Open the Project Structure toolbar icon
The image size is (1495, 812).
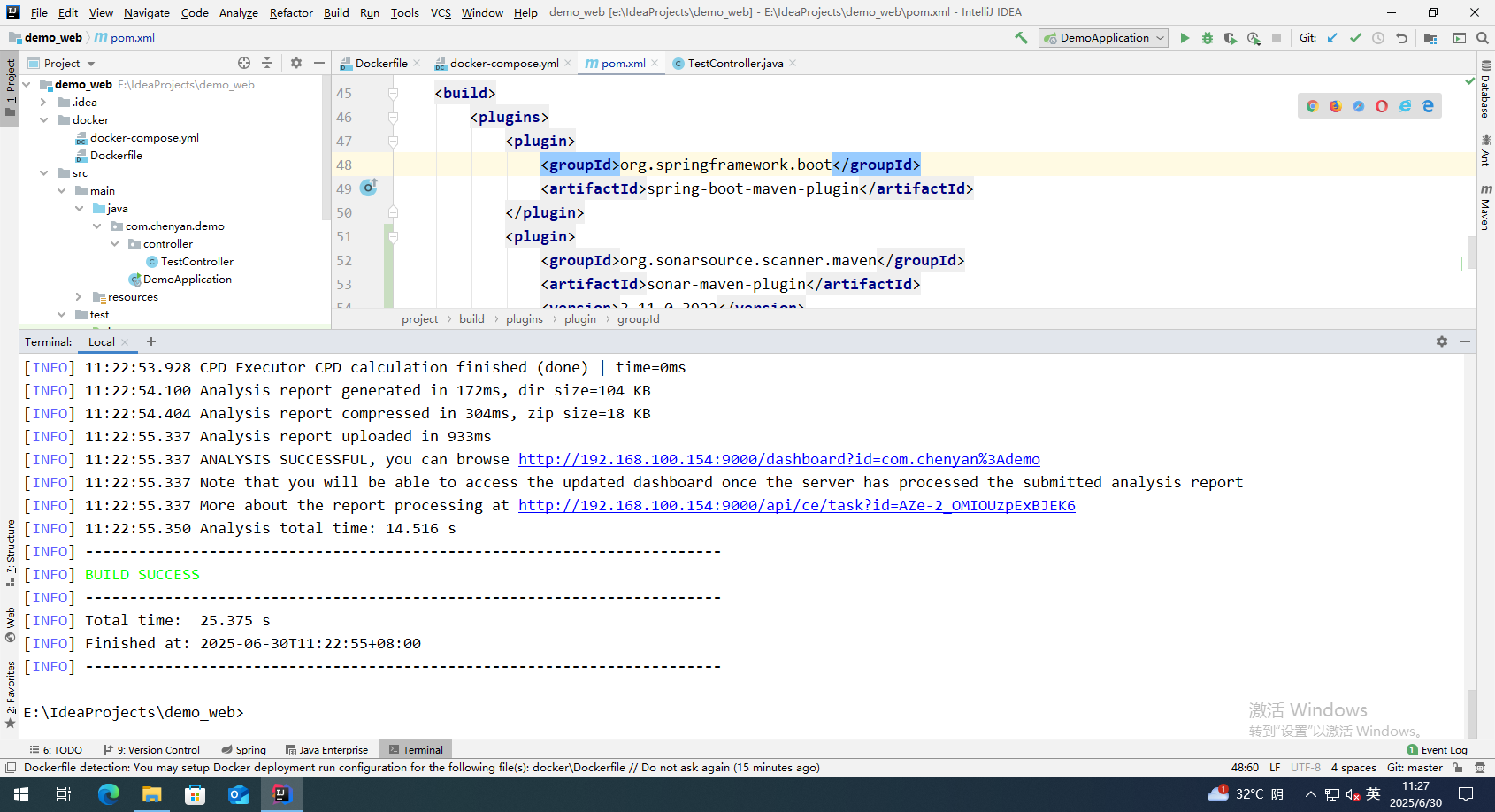point(1430,38)
